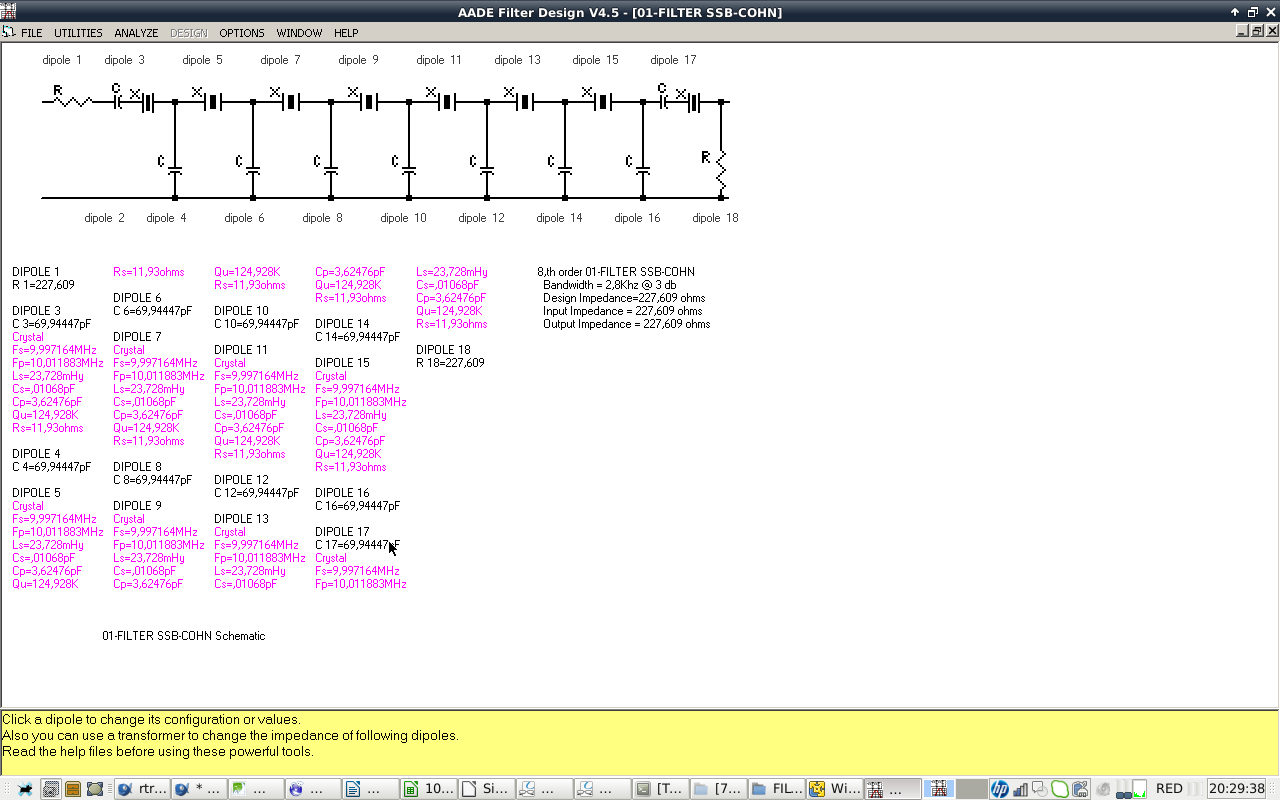Click the clock showing 20:29:38
1280x800 pixels.
[x=1236, y=788]
